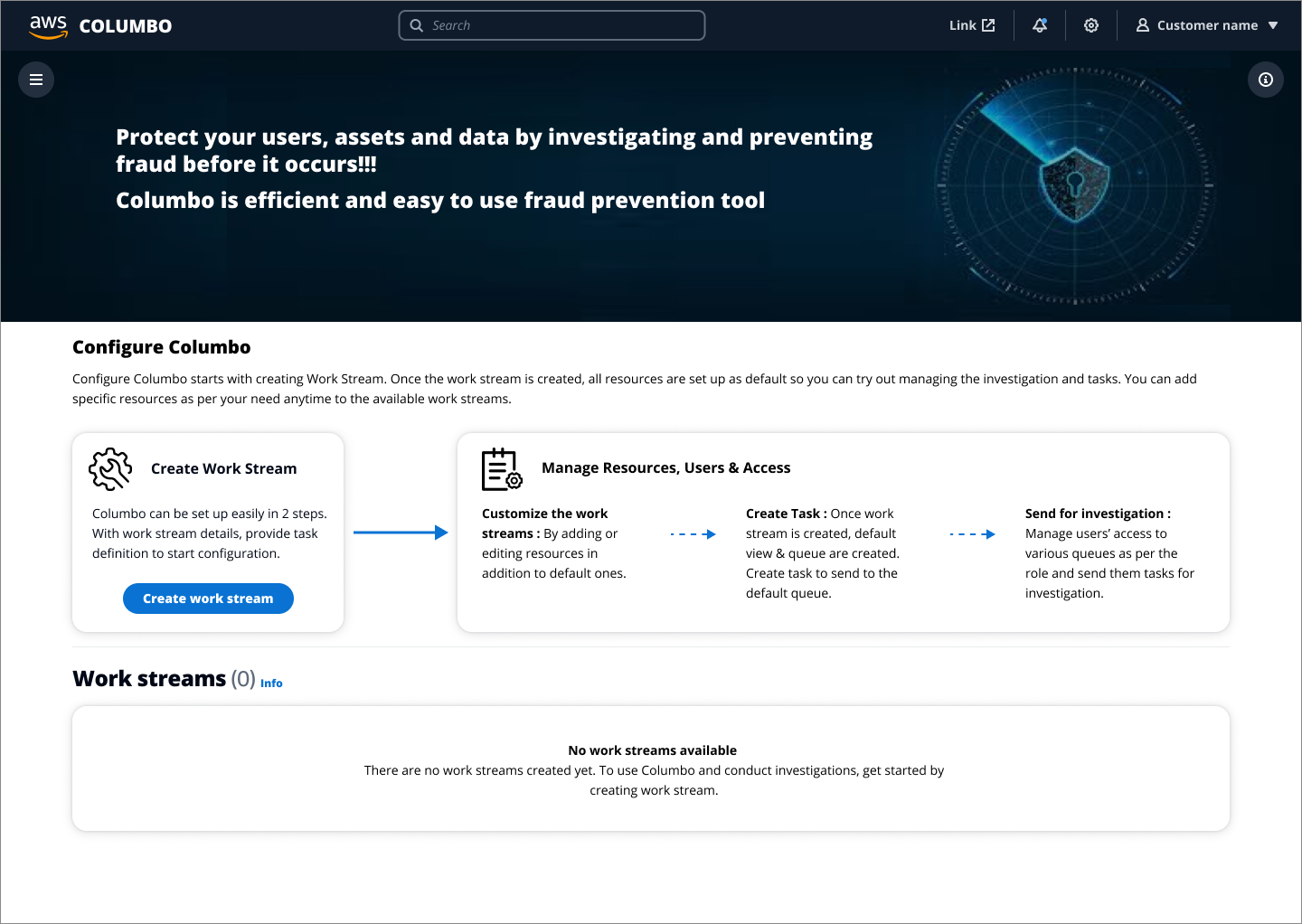Click the user profile icon

(x=1143, y=25)
